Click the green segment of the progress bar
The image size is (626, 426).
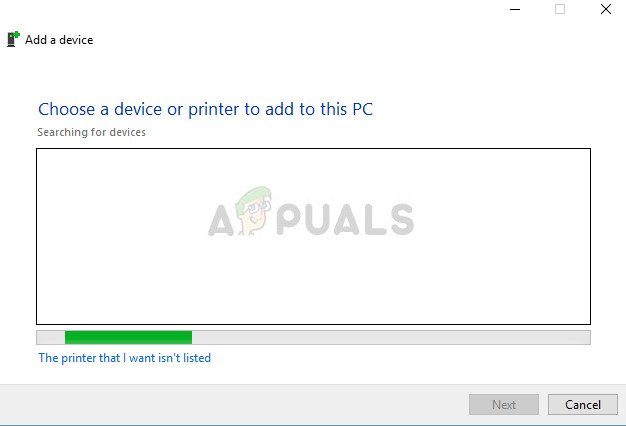coord(128,337)
